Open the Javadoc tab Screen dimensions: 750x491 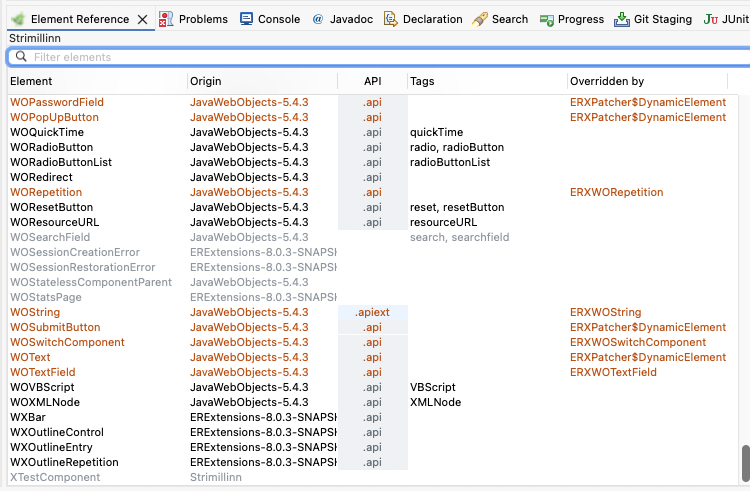pyautogui.click(x=342, y=19)
